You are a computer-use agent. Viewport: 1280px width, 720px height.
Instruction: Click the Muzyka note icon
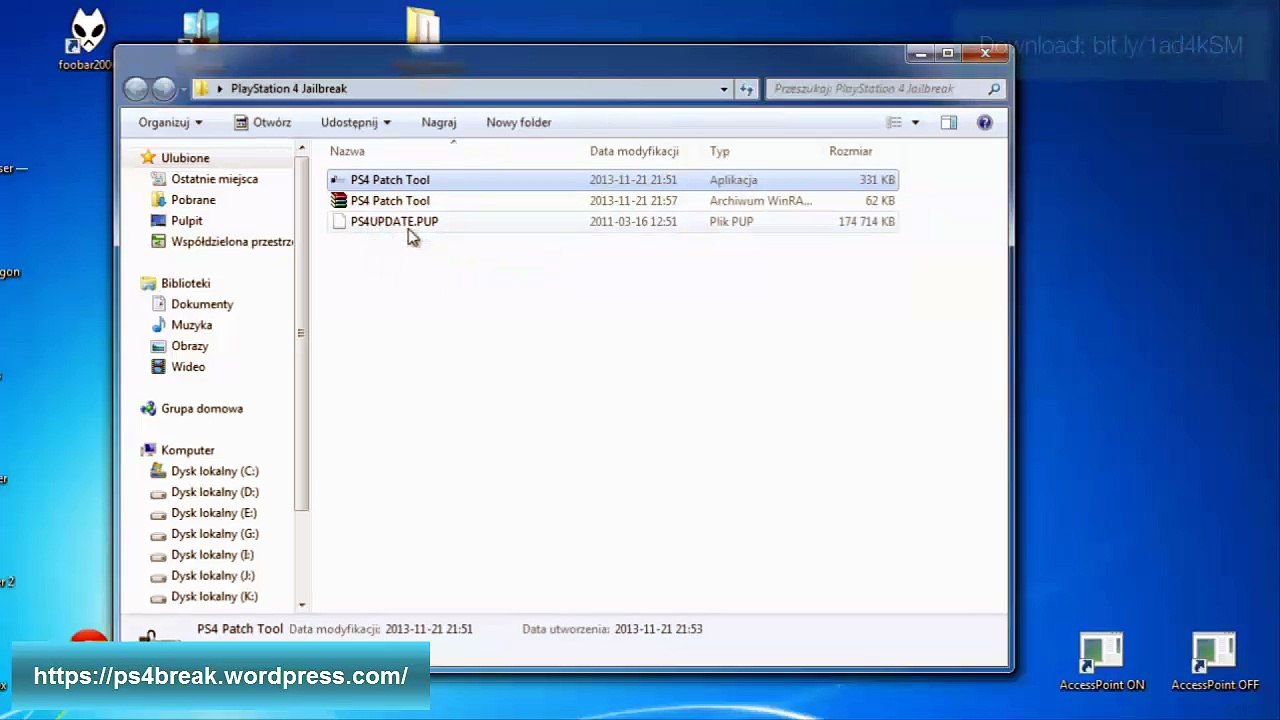point(158,325)
